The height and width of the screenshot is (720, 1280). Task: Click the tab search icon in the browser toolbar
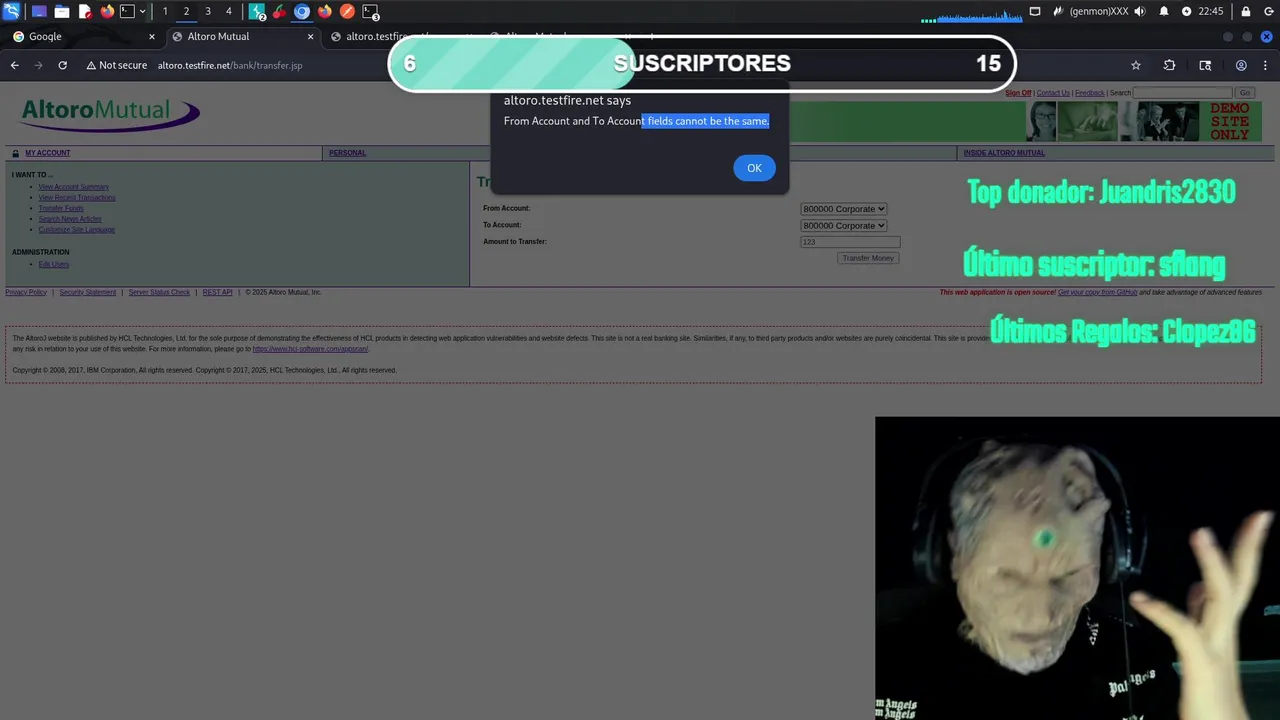[1205, 65]
